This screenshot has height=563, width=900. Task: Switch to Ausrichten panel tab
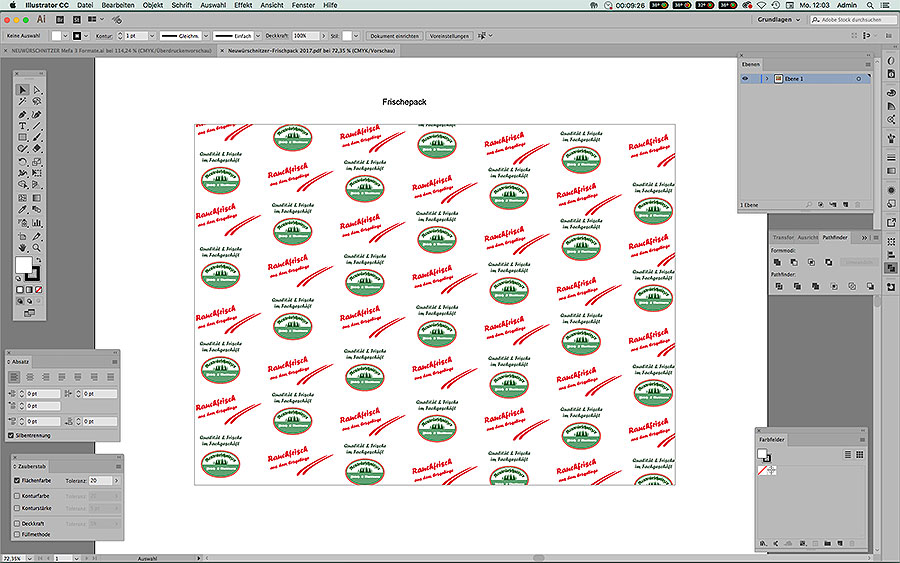coord(808,238)
